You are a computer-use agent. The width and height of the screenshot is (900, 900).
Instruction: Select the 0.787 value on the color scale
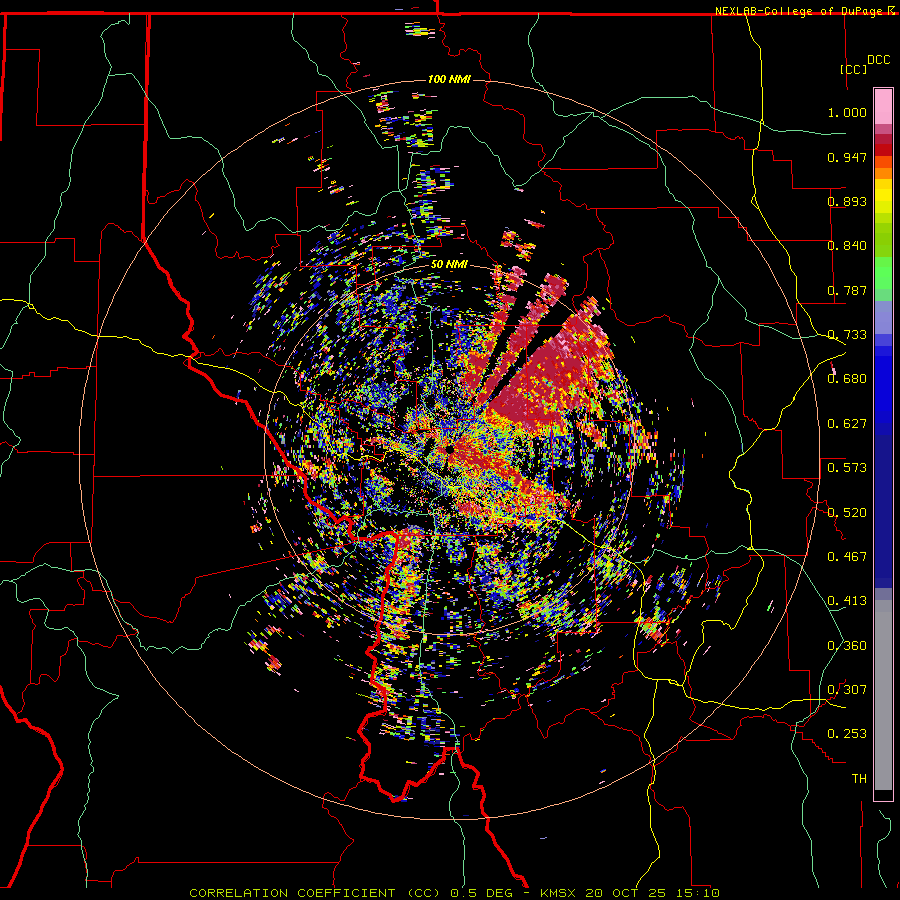click(847, 290)
